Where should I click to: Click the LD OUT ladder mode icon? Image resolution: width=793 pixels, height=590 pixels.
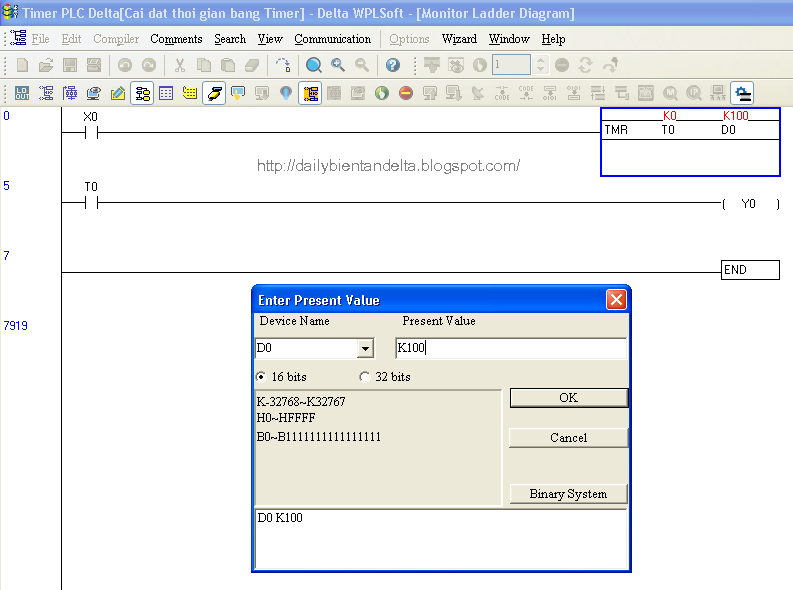point(22,93)
